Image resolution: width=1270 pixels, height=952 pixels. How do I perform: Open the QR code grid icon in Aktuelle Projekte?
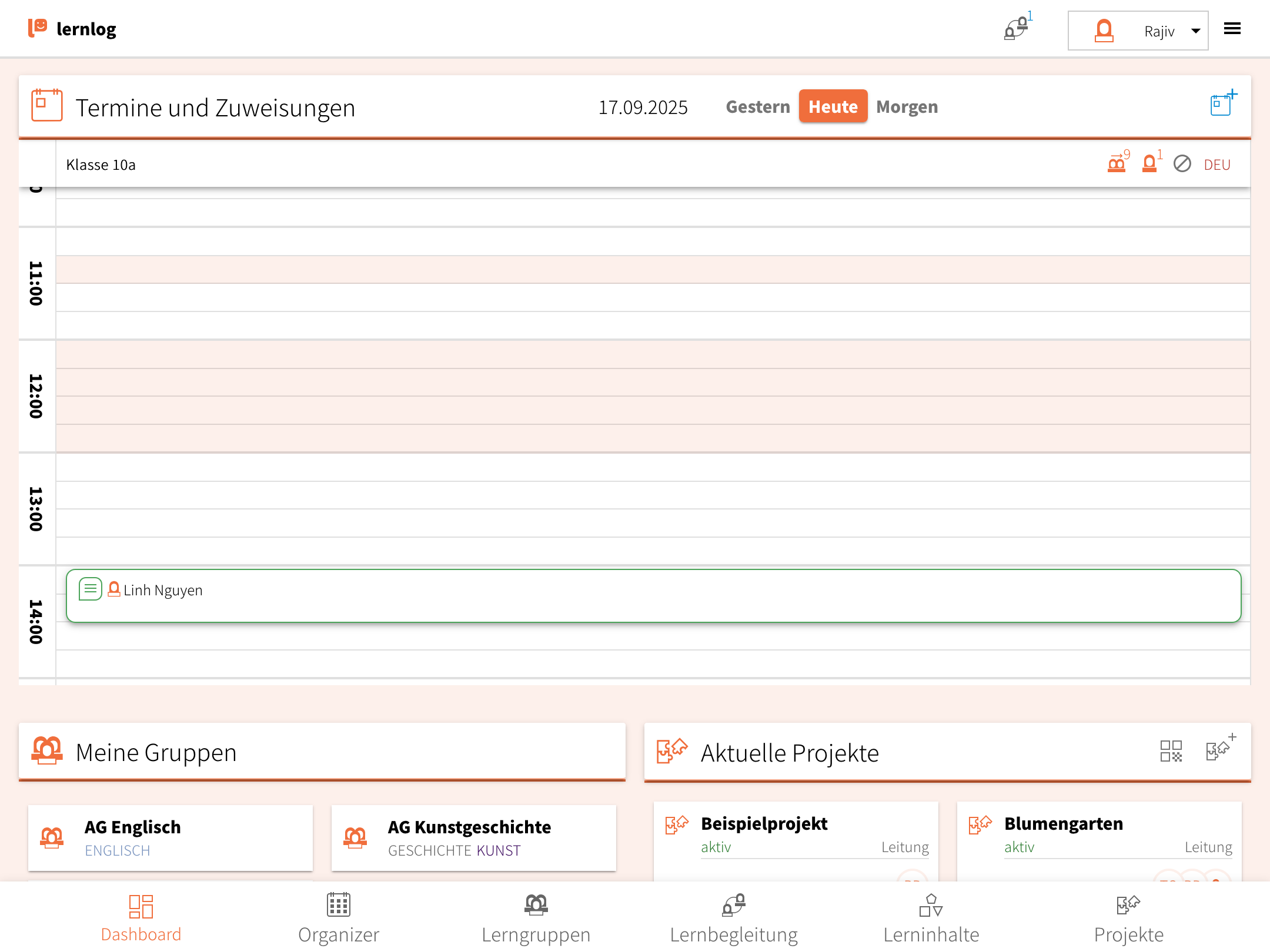tap(1171, 751)
